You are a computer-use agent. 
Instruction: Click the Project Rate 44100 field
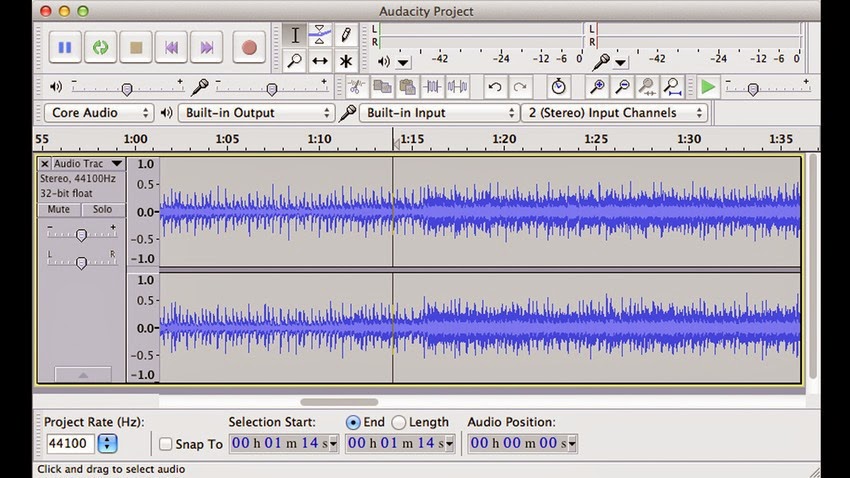(70, 444)
